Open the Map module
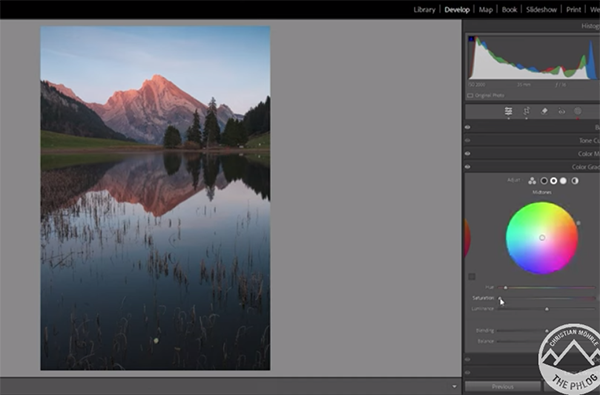This screenshot has width=600, height=395. coord(486,10)
